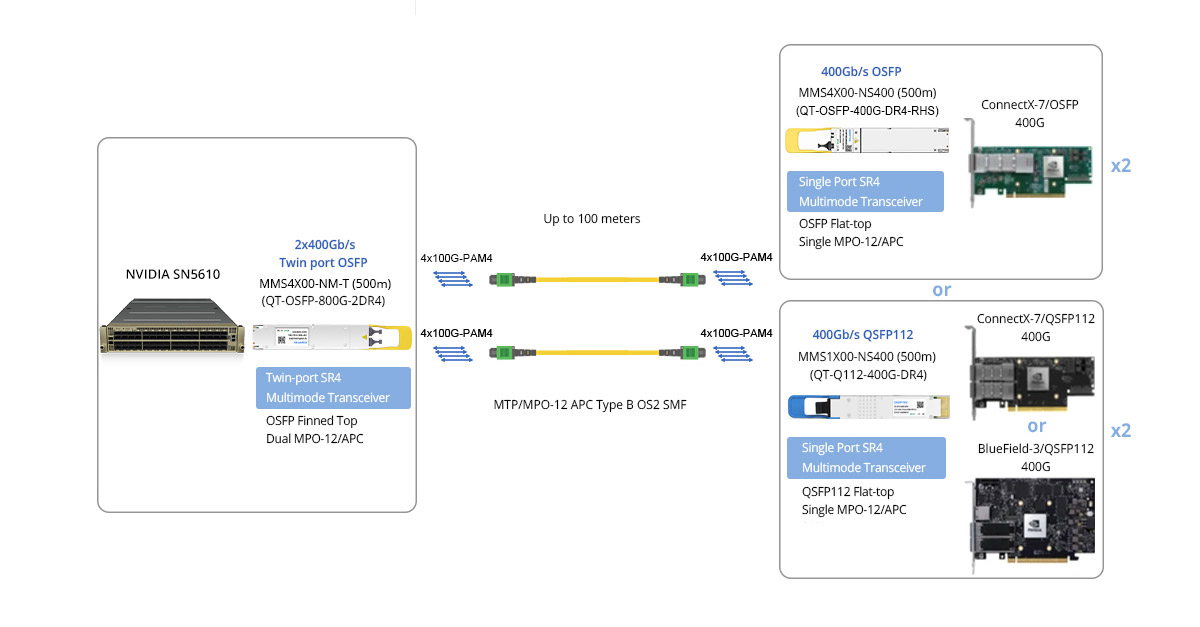Click the blue signal arrows beside upper-left 4x100G-PAM4
This screenshot has height=627, width=1200.
(x=454, y=279)
